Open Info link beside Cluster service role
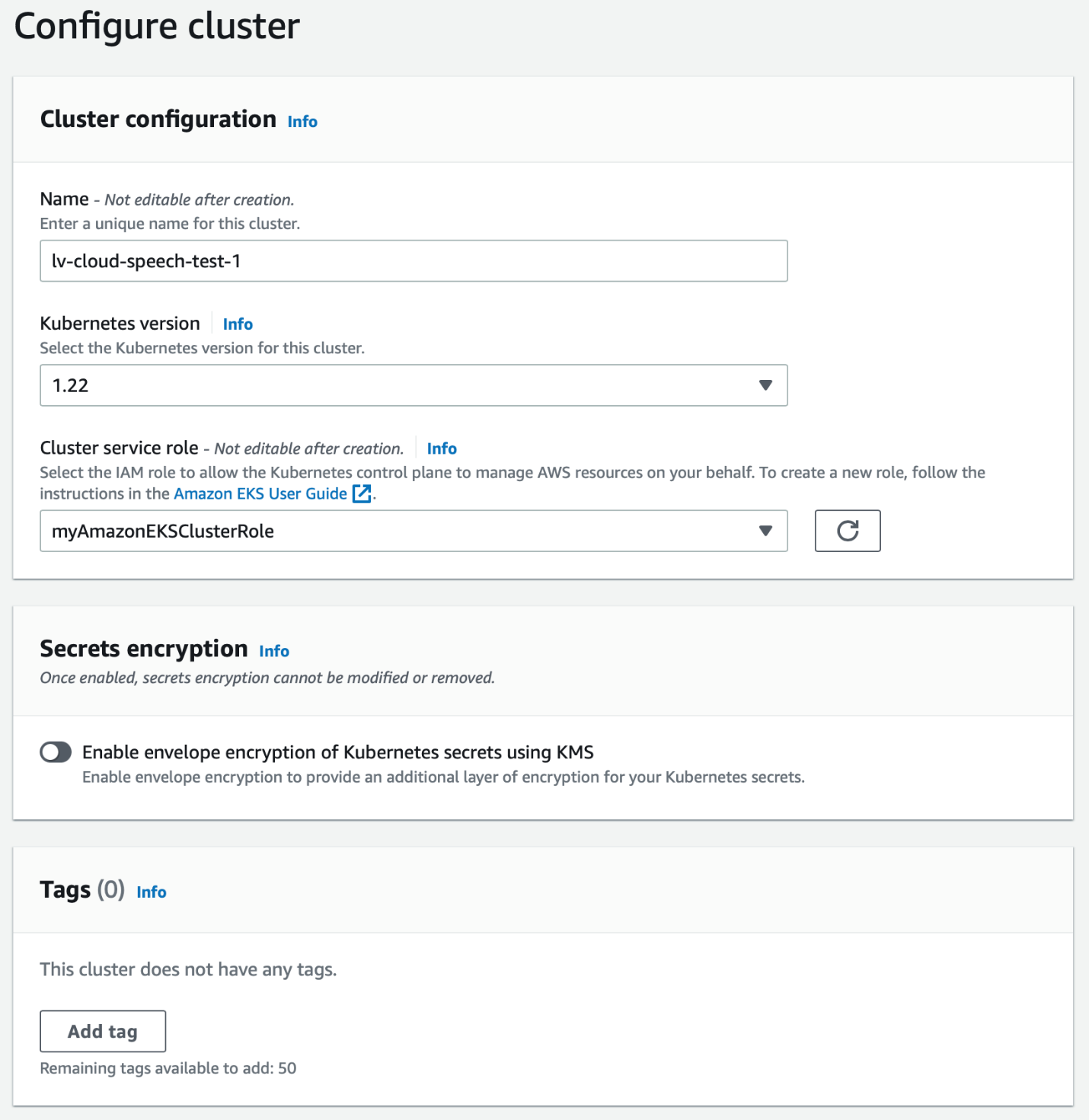The width and height of the screenshot is (1089, 1120). [442, 448]
